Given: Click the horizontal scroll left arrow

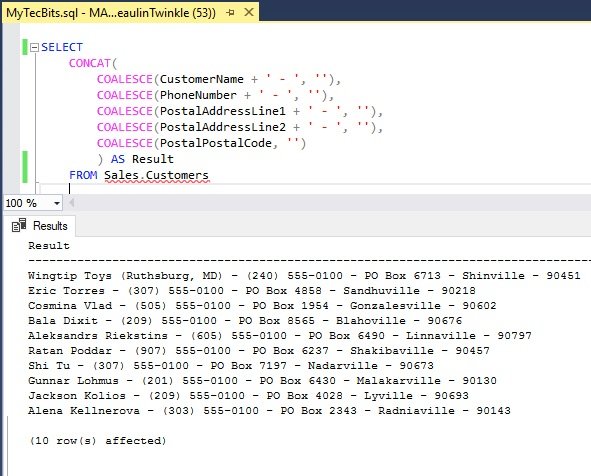Looking at the screenshot, I should (71, 204).
